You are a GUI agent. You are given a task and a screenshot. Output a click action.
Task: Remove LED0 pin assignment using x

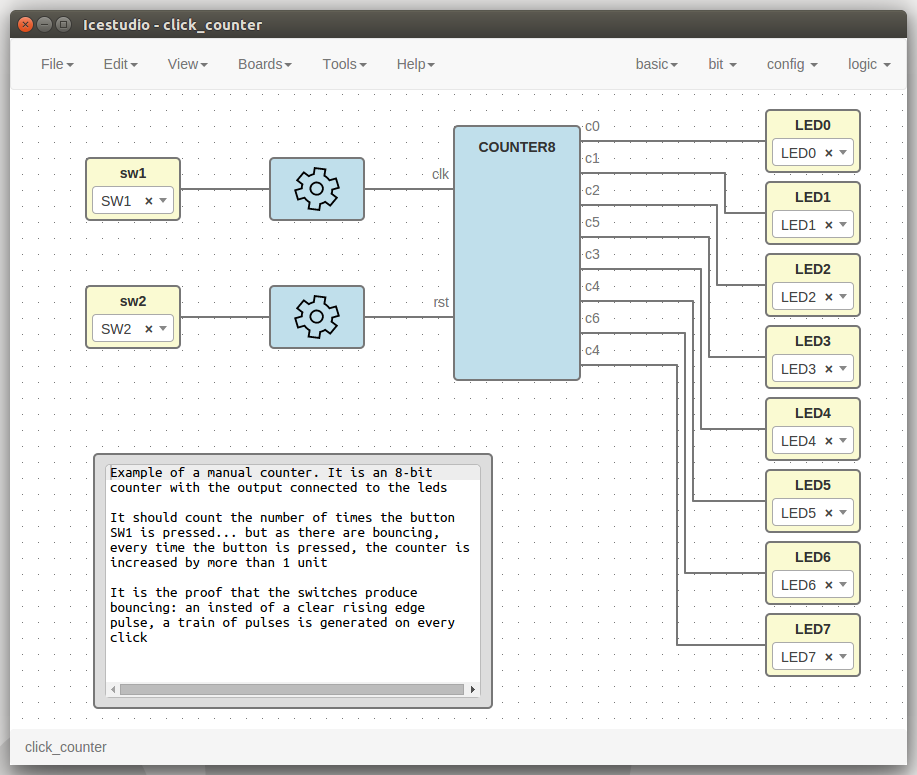(x=828, y=153)
